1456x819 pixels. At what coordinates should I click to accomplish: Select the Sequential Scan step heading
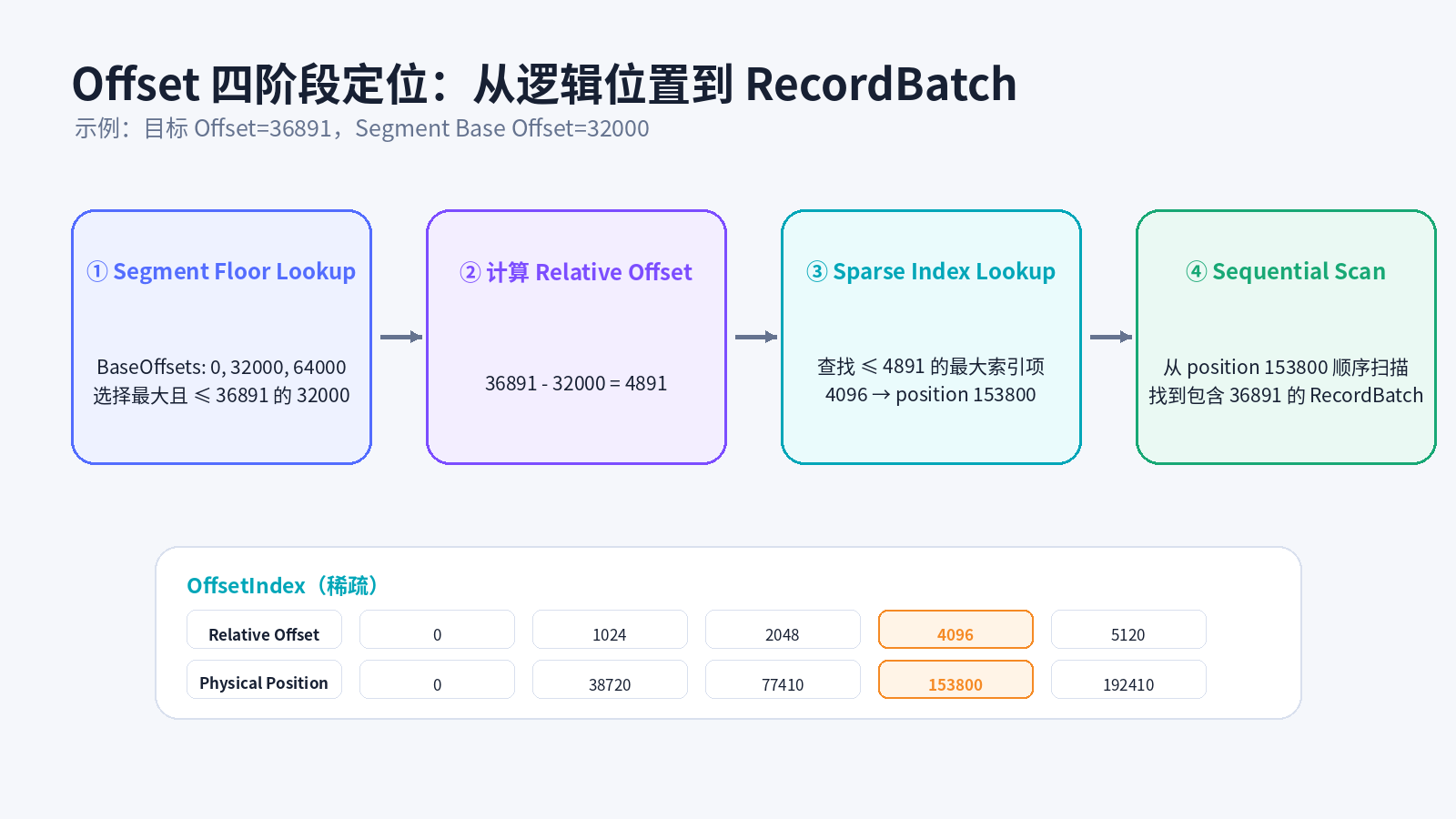coord(1286,271)
